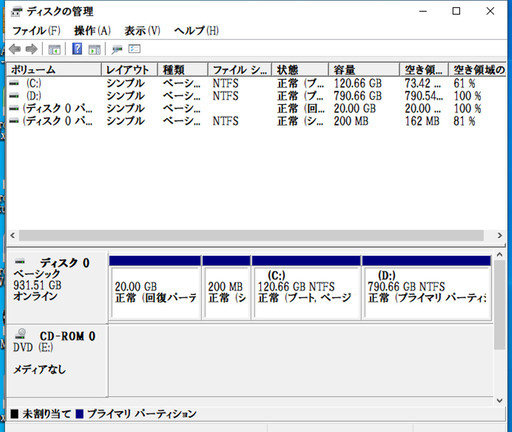Image resolution: width=512 pixels, height=432 pixels.
Task: Open the 表示(V) menu
Action: (x=142, y=31)
